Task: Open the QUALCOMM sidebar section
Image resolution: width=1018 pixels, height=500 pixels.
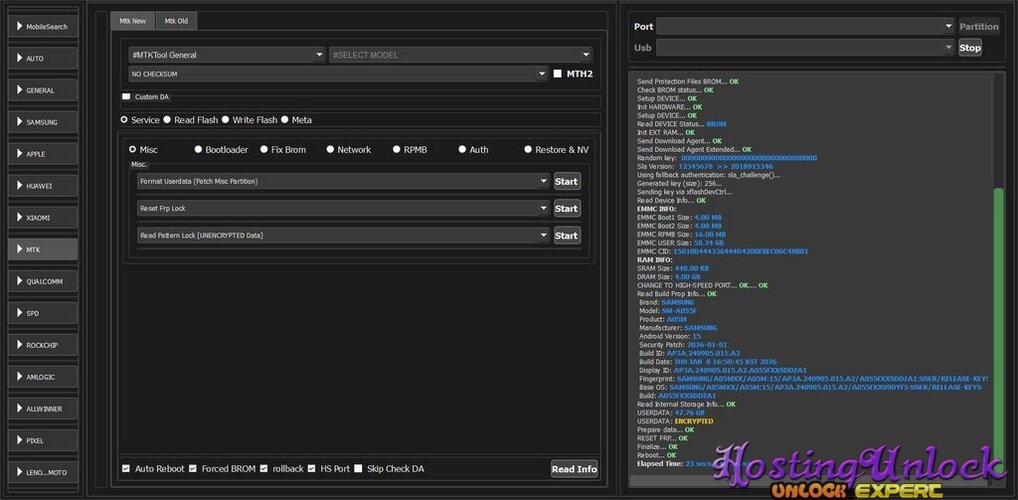Action: coord(43,281)
